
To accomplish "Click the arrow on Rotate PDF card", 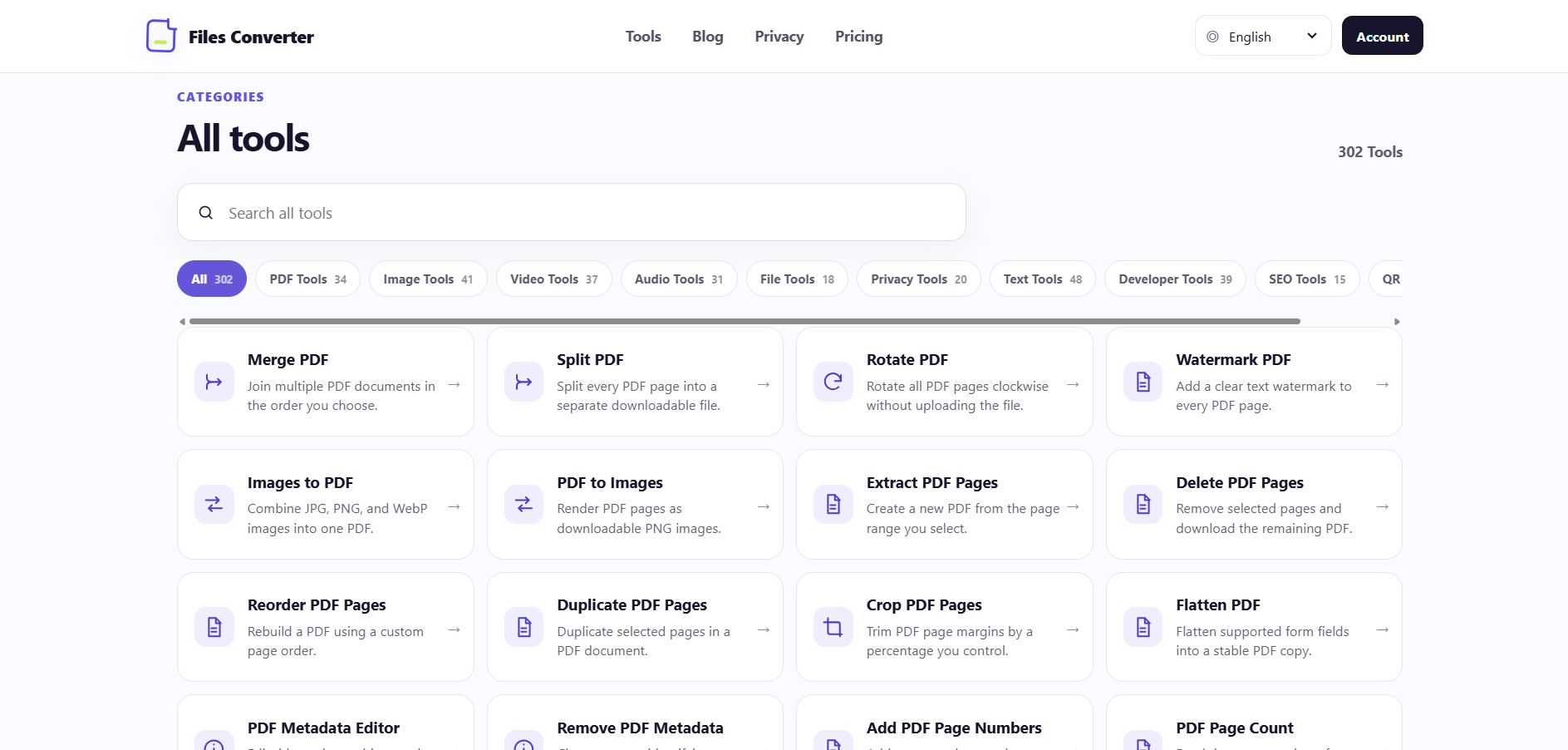I will [x=1073, y=384].
